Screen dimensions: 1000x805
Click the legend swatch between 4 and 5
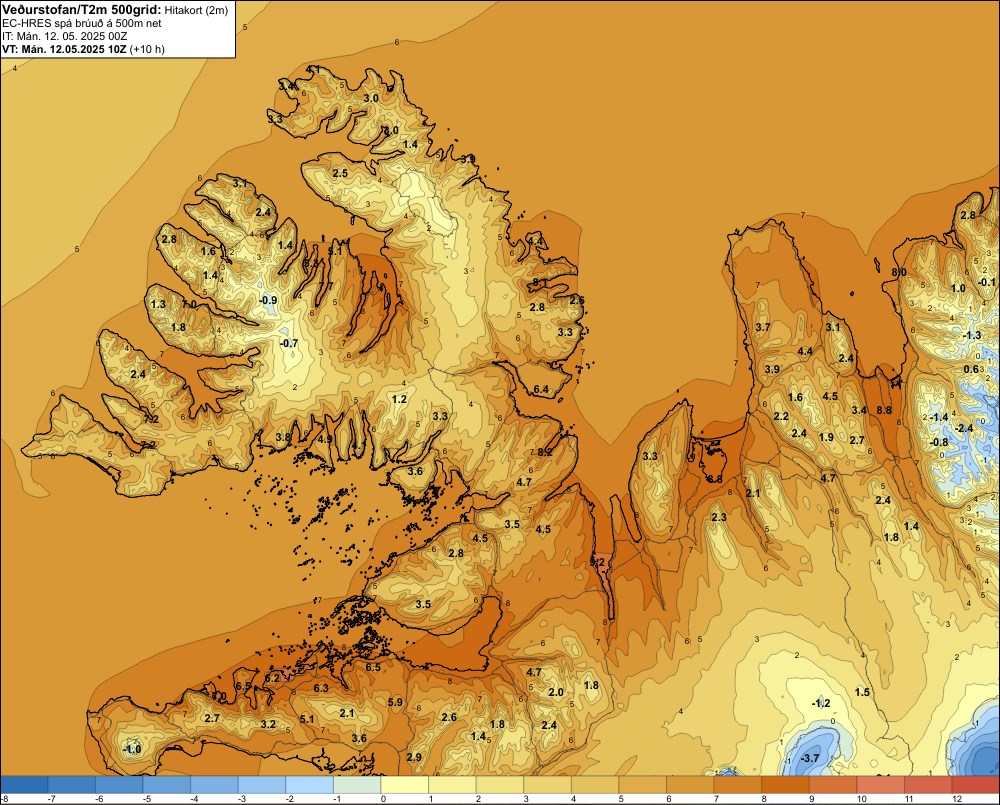pyautogui.click(x=595, y=784)
